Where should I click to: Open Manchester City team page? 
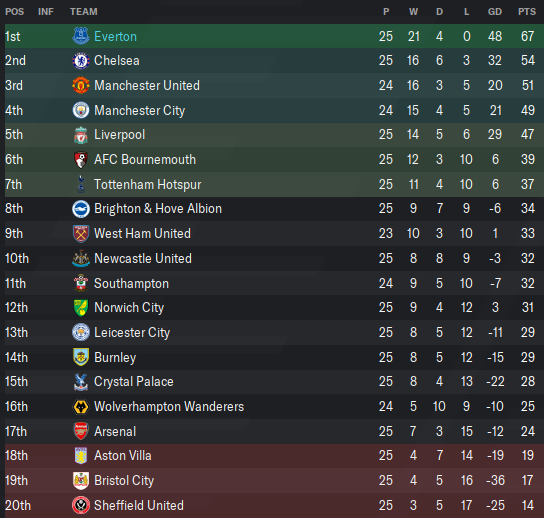(x=139, y=111)
